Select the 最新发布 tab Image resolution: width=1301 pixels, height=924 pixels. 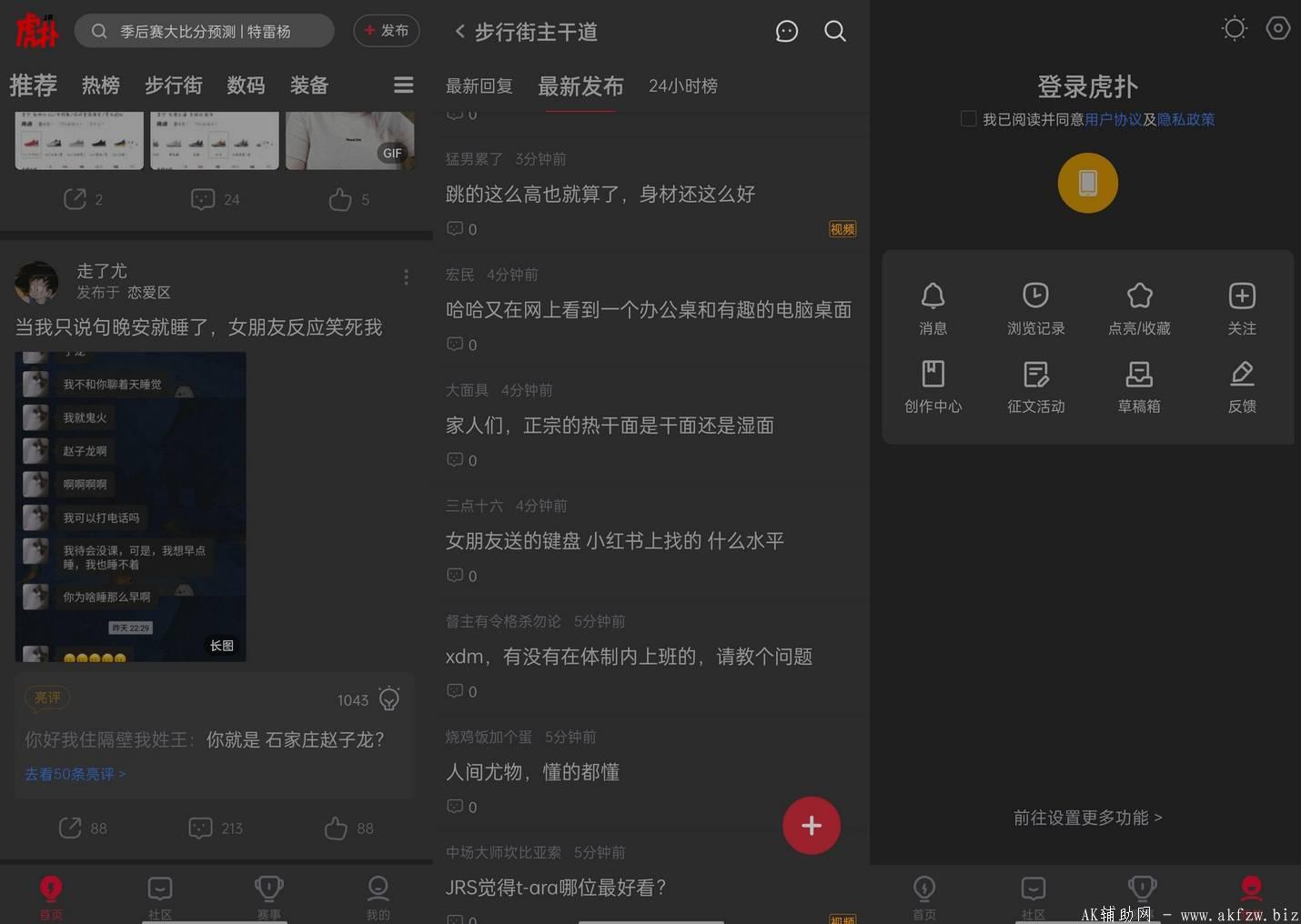[580, 86]
